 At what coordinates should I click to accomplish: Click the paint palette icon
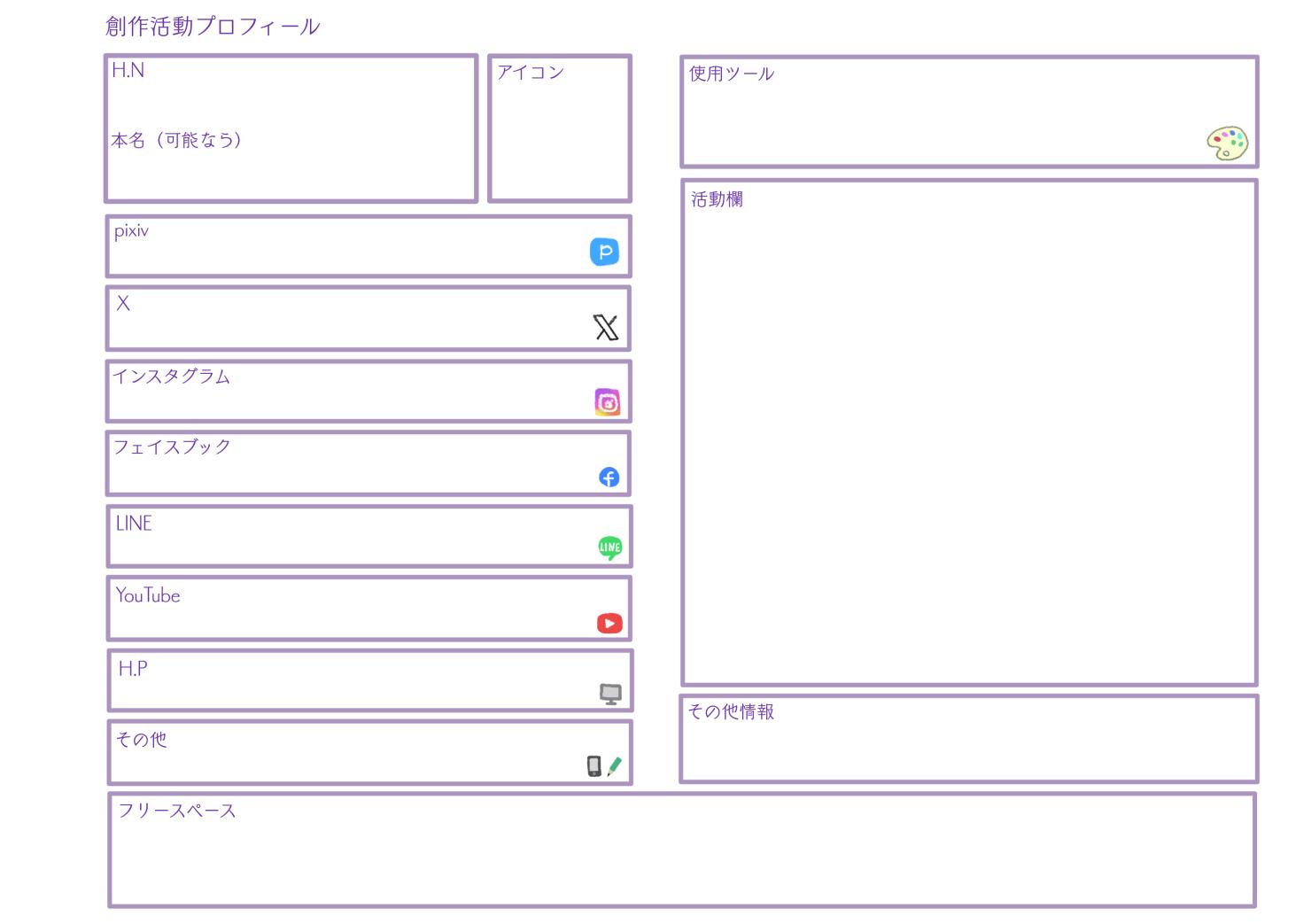(x=1227, y=144)
